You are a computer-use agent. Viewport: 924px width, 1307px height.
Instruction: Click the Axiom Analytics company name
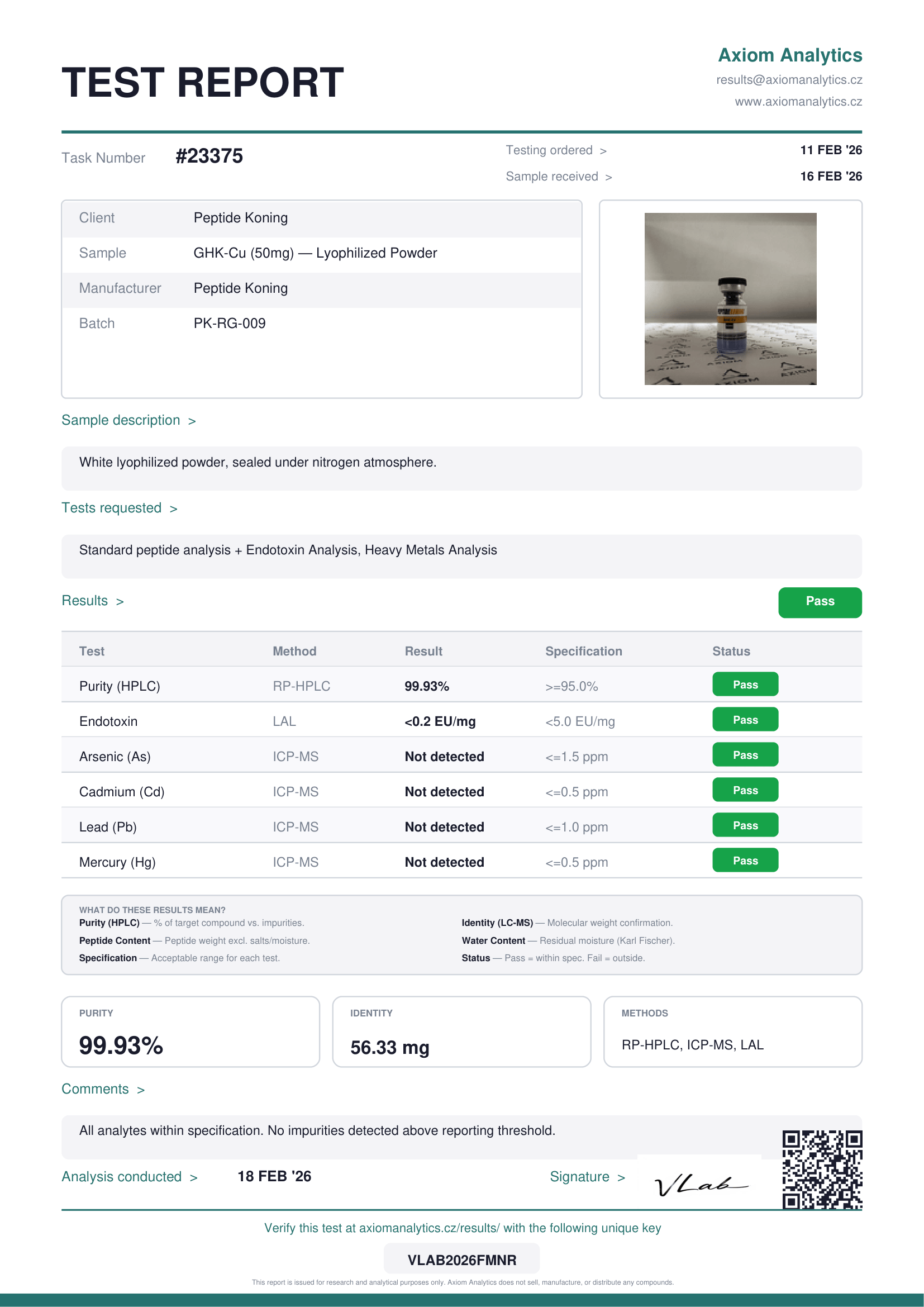click(790, 55)
